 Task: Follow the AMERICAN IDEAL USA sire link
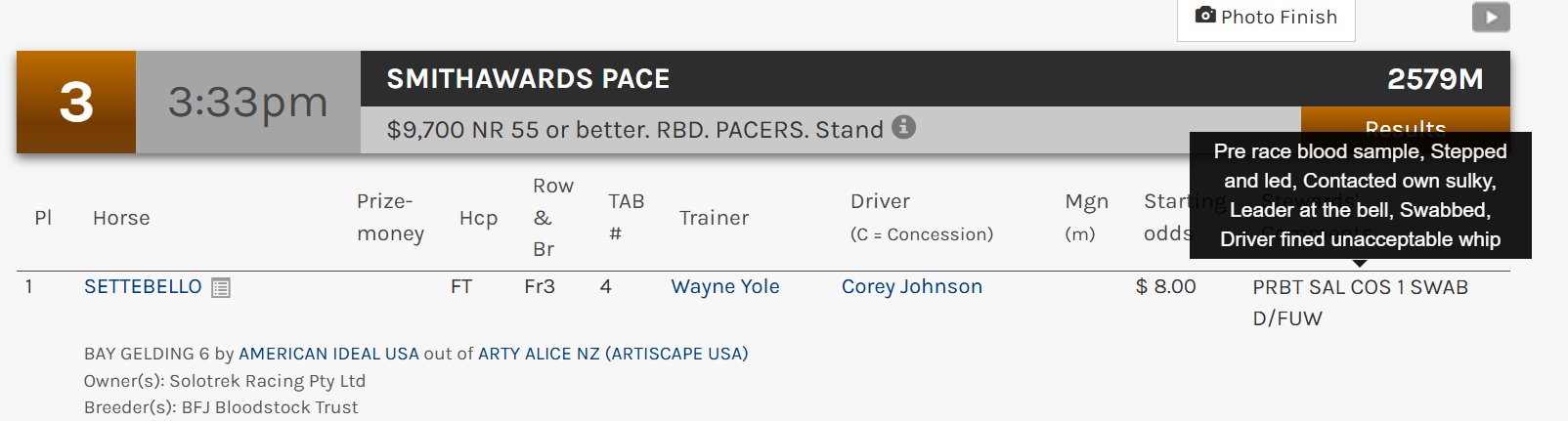coord(328,354)
